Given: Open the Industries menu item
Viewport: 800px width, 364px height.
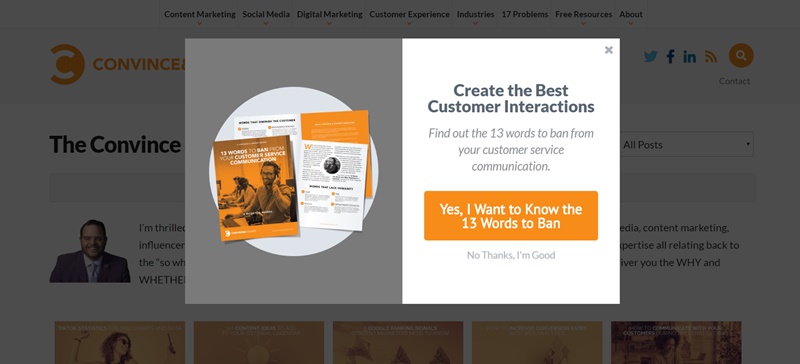Looking at the screenshot, I should [475, 14].
